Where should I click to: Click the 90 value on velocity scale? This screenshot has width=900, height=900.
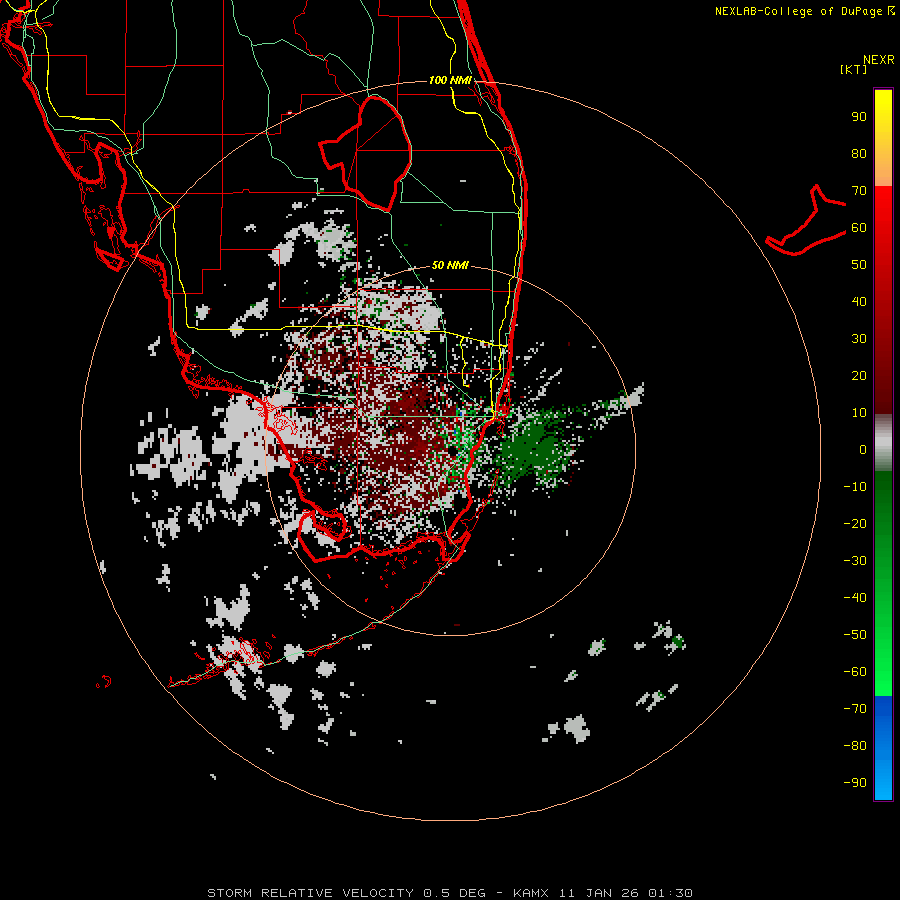859,117
